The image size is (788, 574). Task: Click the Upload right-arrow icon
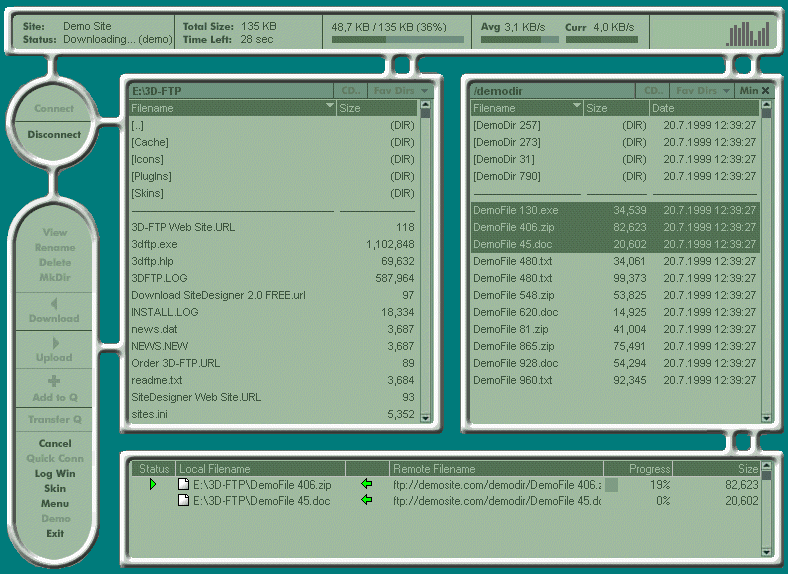tap(55, 343)
